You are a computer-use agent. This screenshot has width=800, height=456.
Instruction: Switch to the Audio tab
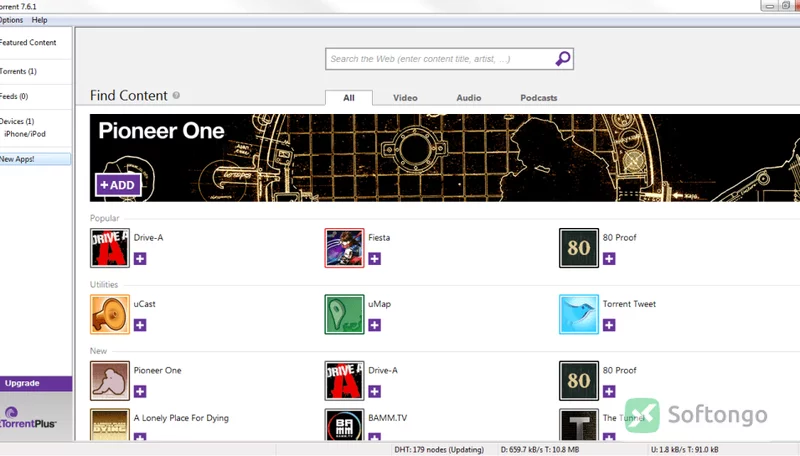(x=468, y=98)
